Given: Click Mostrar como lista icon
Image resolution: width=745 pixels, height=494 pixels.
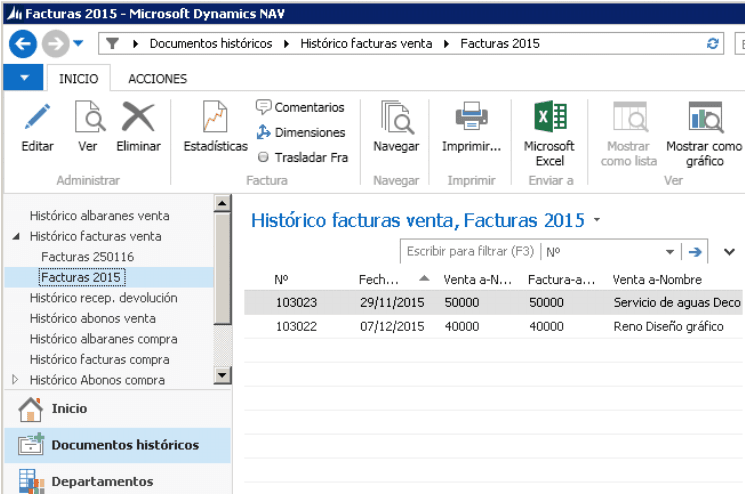Looking at the screenshot, I should click(630, 116).
